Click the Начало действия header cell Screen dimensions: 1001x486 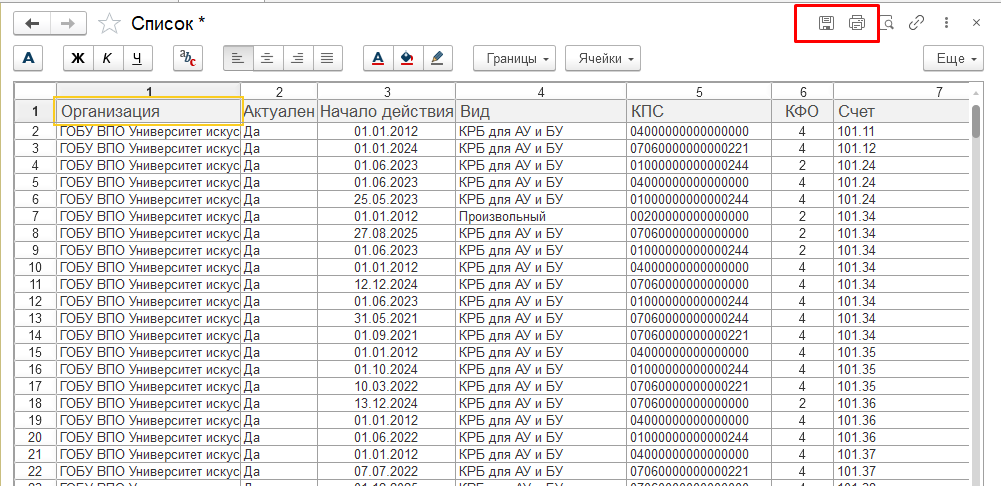tap(386, 112)
